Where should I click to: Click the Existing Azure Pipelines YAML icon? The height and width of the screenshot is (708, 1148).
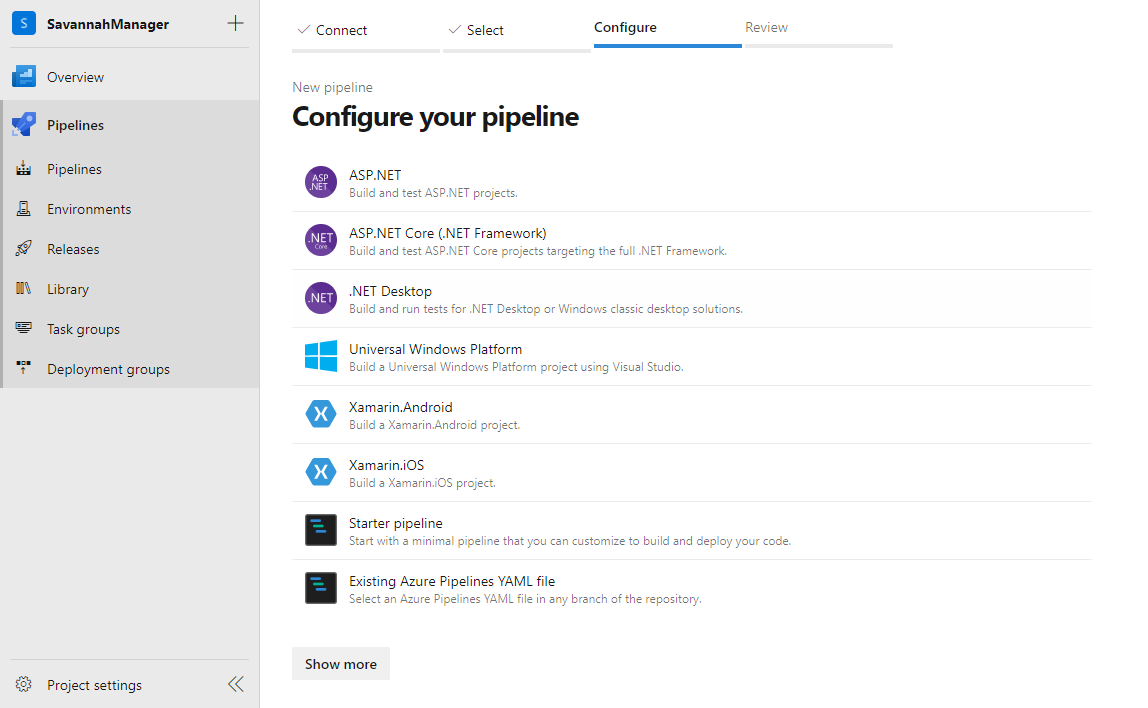(321, 588)
